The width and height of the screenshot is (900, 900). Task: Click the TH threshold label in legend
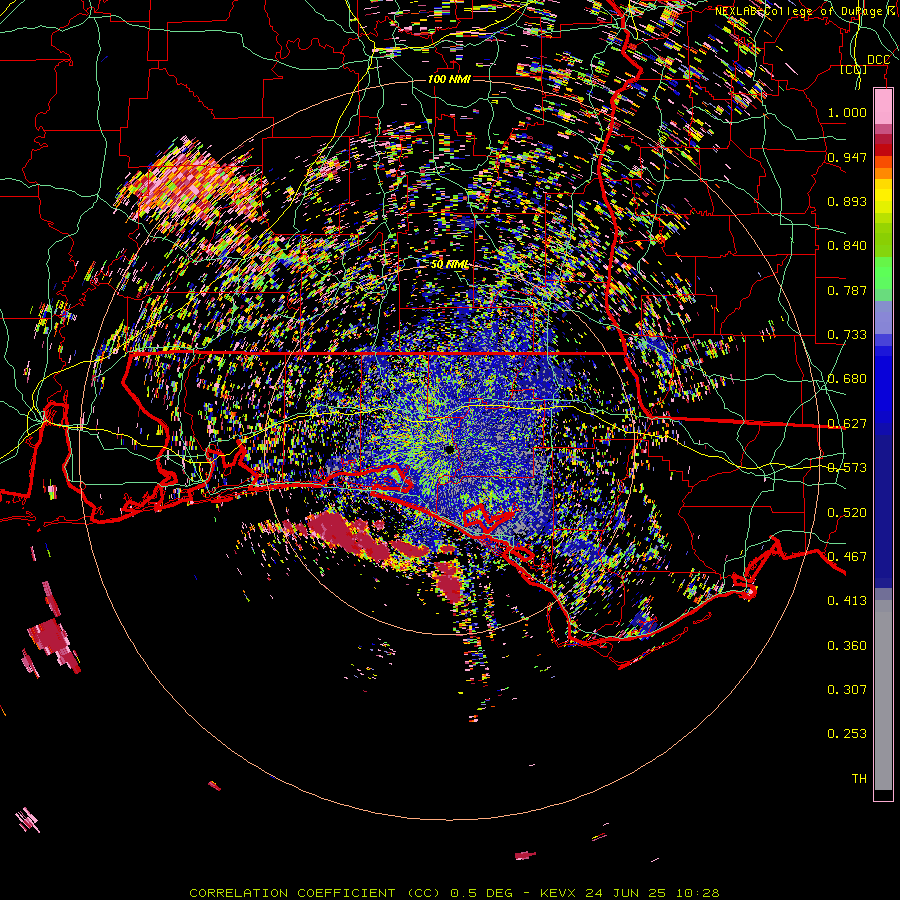pos(859,779)
